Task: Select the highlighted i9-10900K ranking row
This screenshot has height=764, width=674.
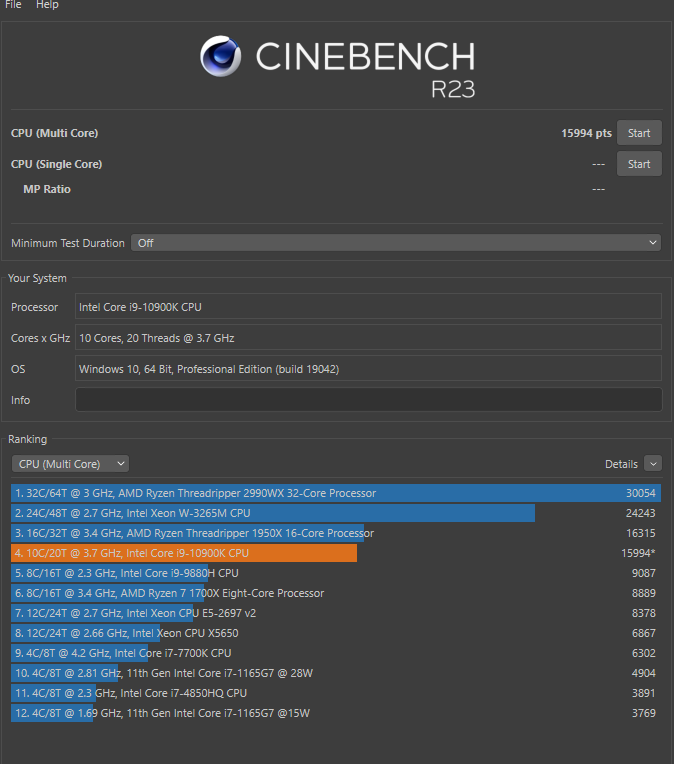Action: [336, 553]
